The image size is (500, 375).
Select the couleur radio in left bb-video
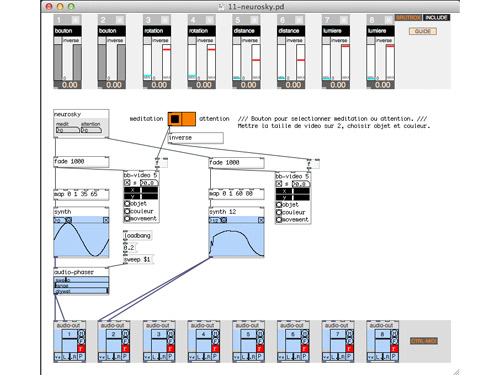pyautogui.click(x=127, y=211)
